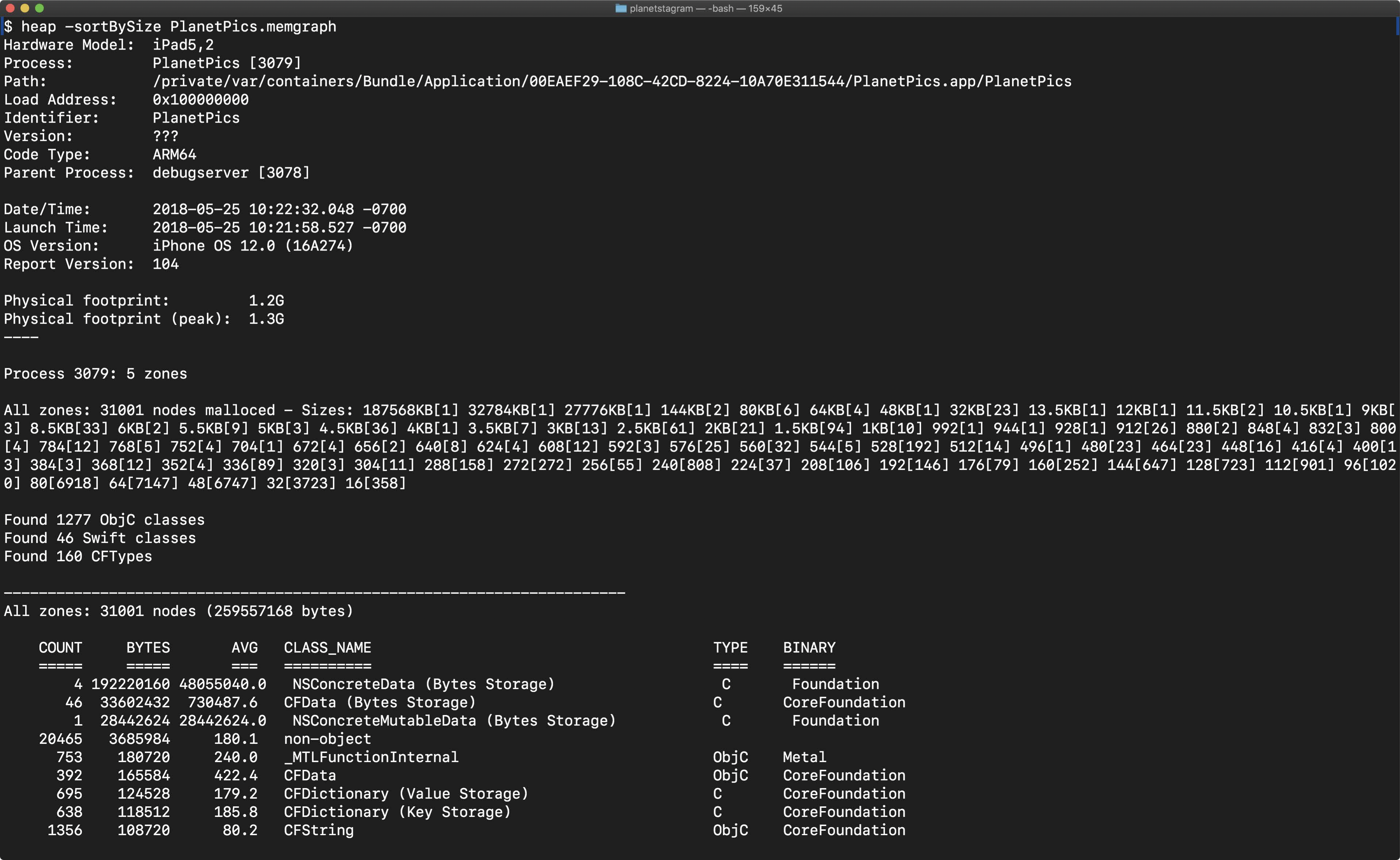1400x860 pixels.
Task: Click the OS Version 'iPhone OS 12.0 (16A274)'
Action: coord(253,246)
